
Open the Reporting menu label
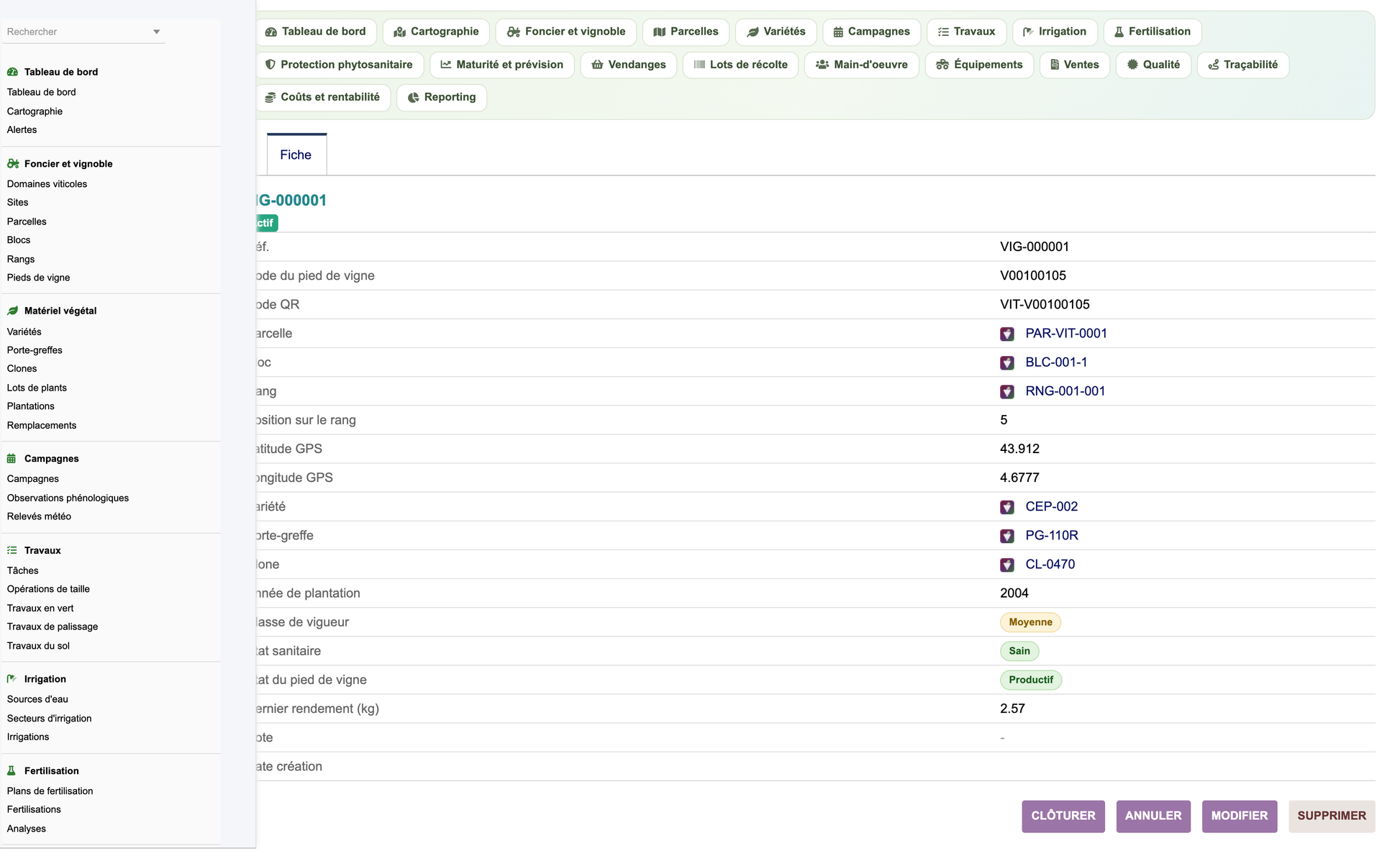point(450,97)
